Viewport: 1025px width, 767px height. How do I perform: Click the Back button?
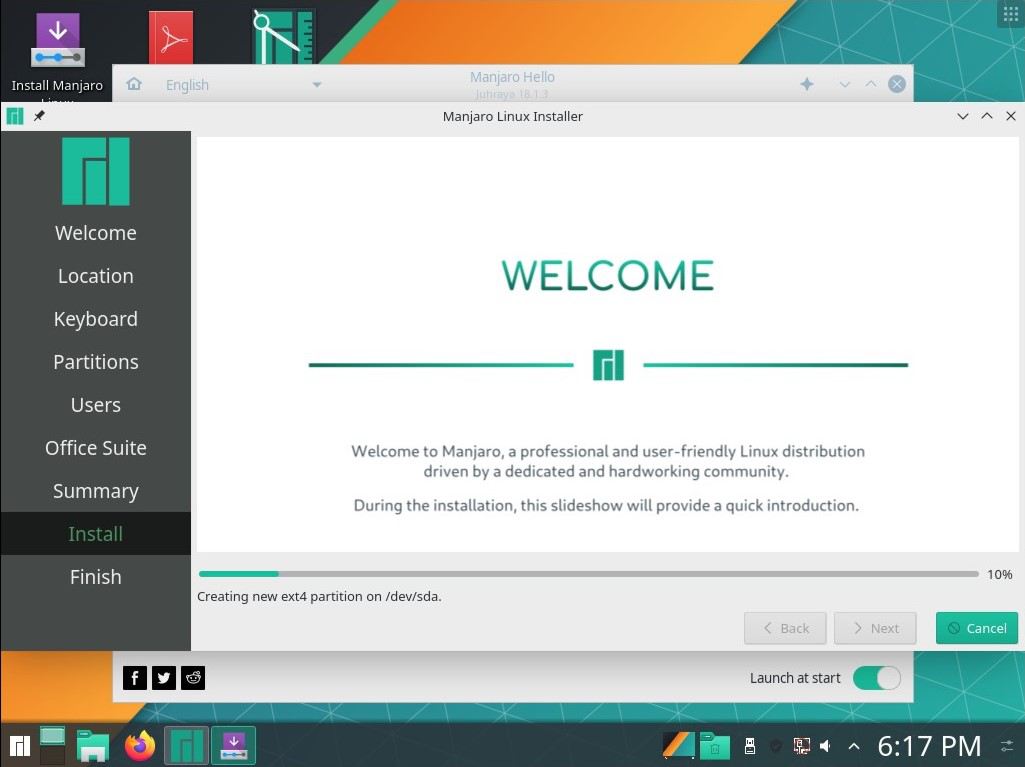[785, 628]
